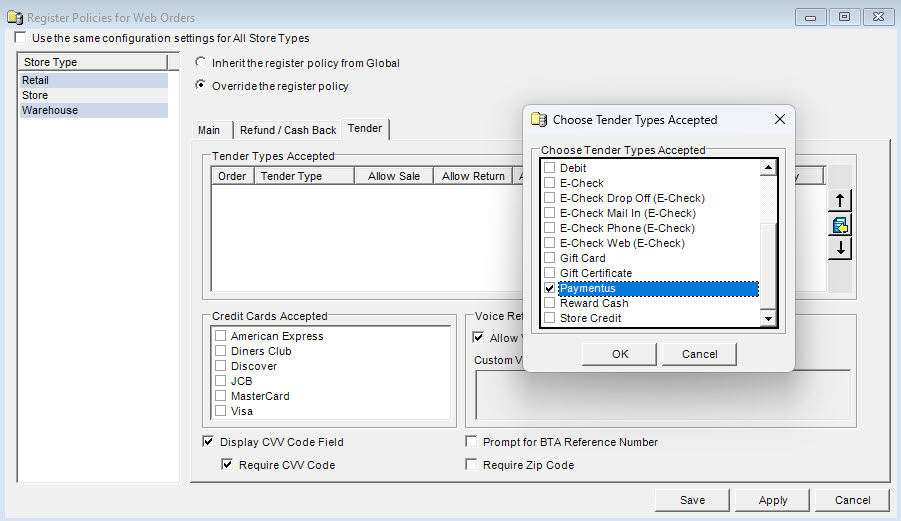
Task: Enable Prompt for BTA Reference Number
Action: (471, 441)
